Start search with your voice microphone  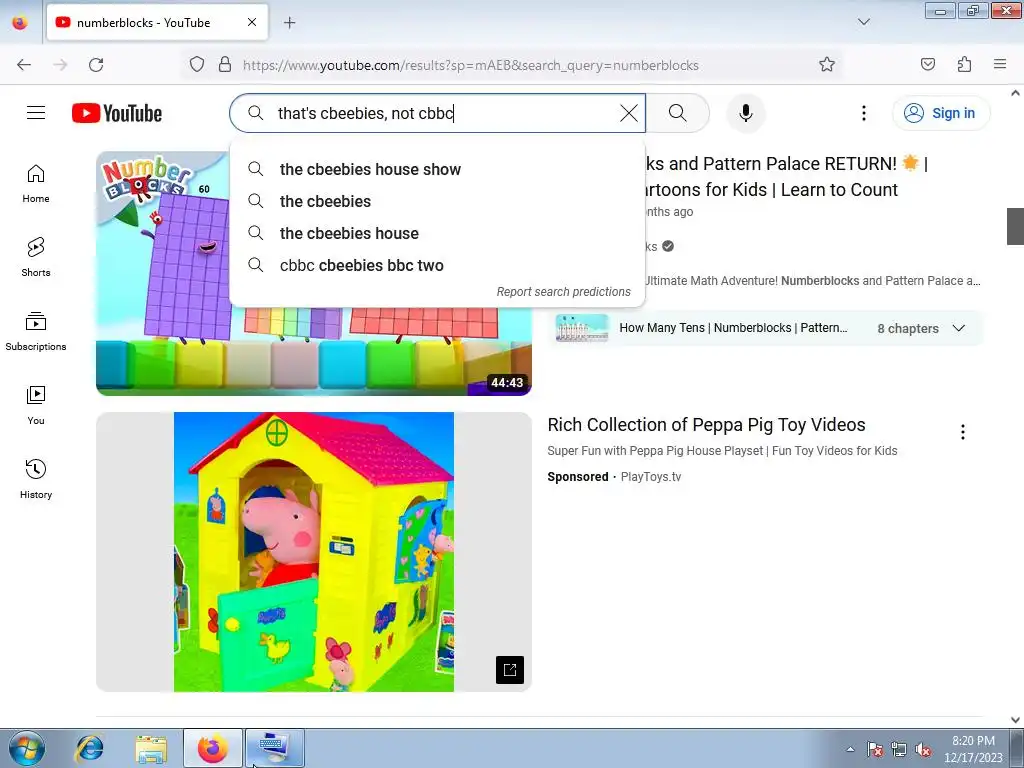tap(745, 113)
